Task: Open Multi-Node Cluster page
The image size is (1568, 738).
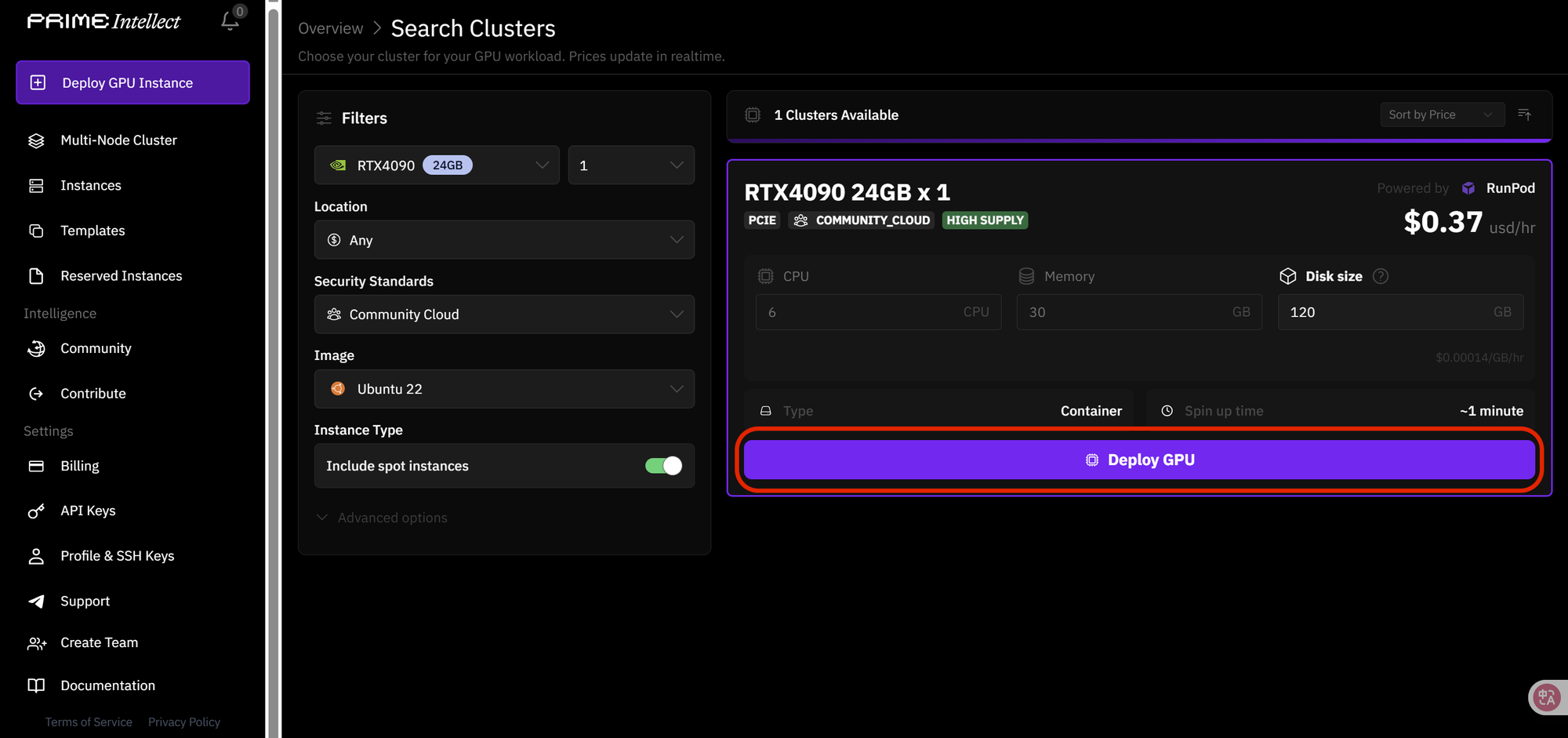Action: coord(118,140)
